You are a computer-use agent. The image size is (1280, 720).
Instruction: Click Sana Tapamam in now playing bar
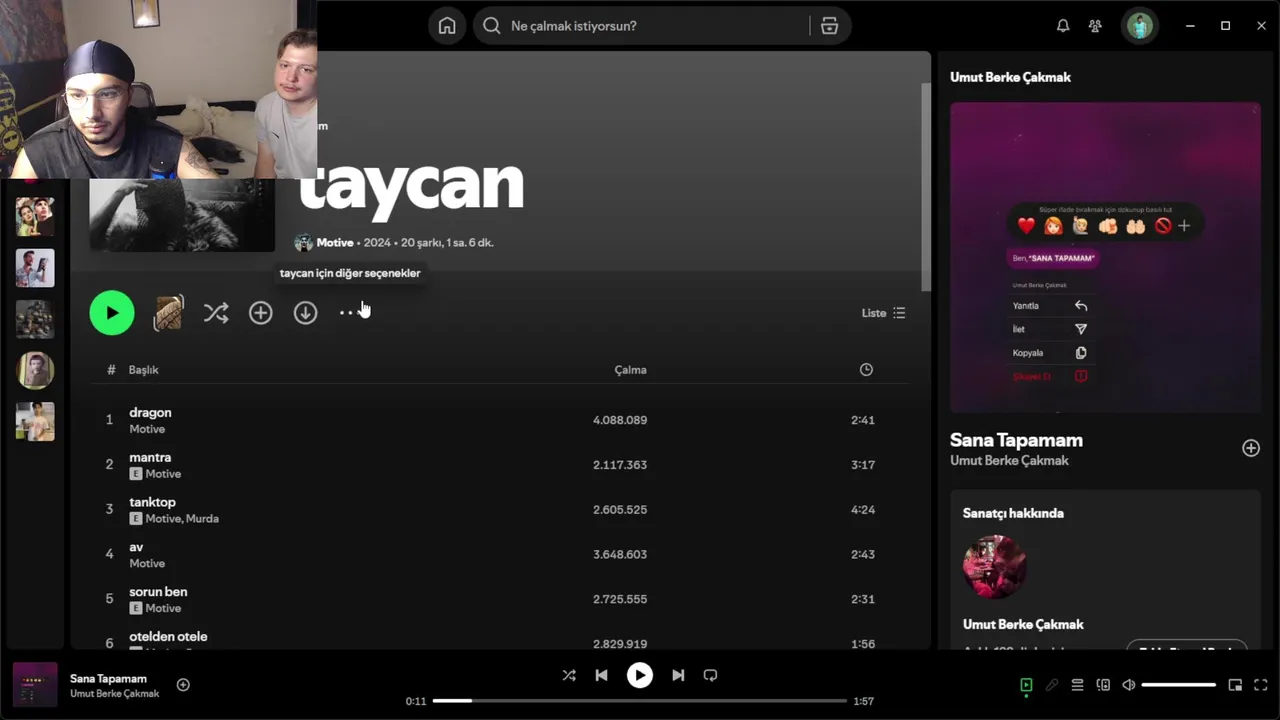[108, 679]
